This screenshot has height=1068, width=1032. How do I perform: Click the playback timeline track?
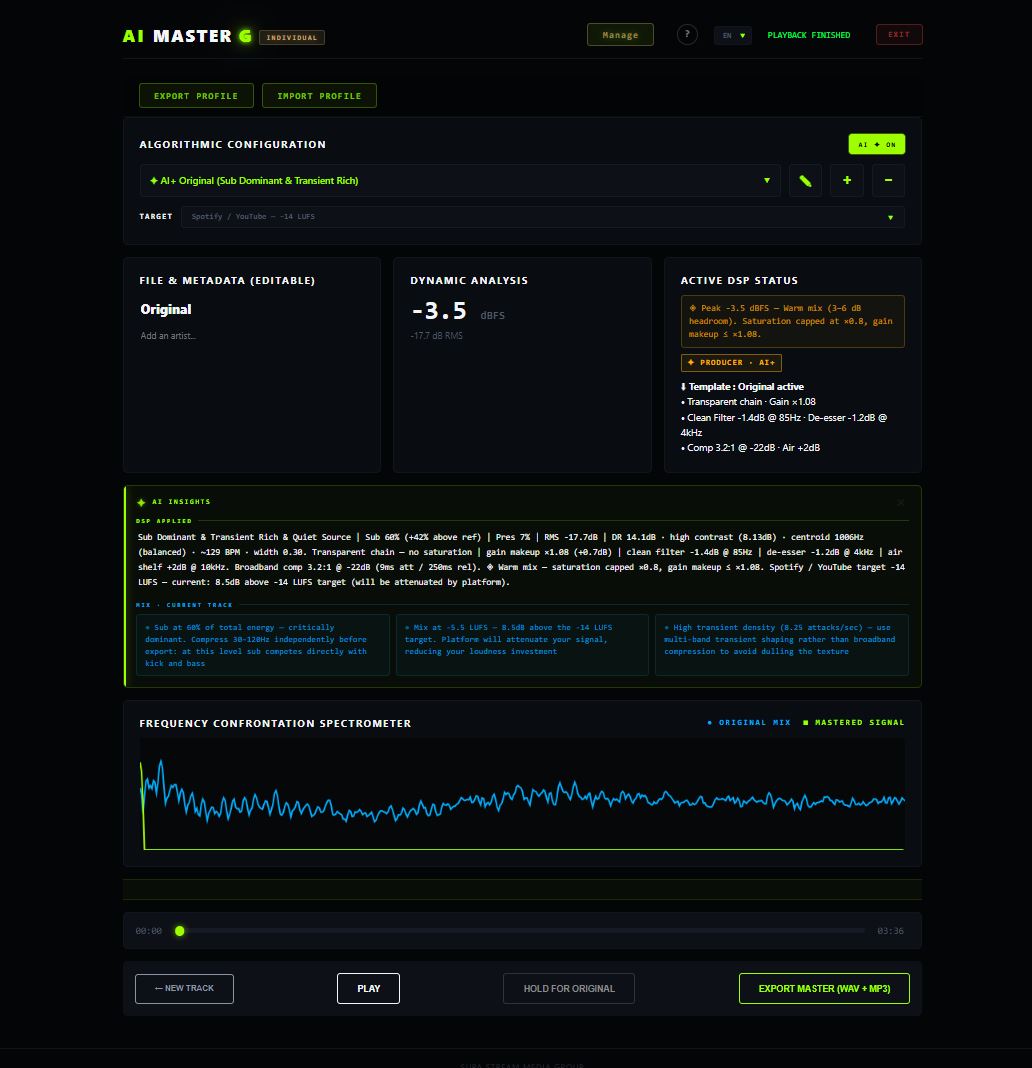522,931
